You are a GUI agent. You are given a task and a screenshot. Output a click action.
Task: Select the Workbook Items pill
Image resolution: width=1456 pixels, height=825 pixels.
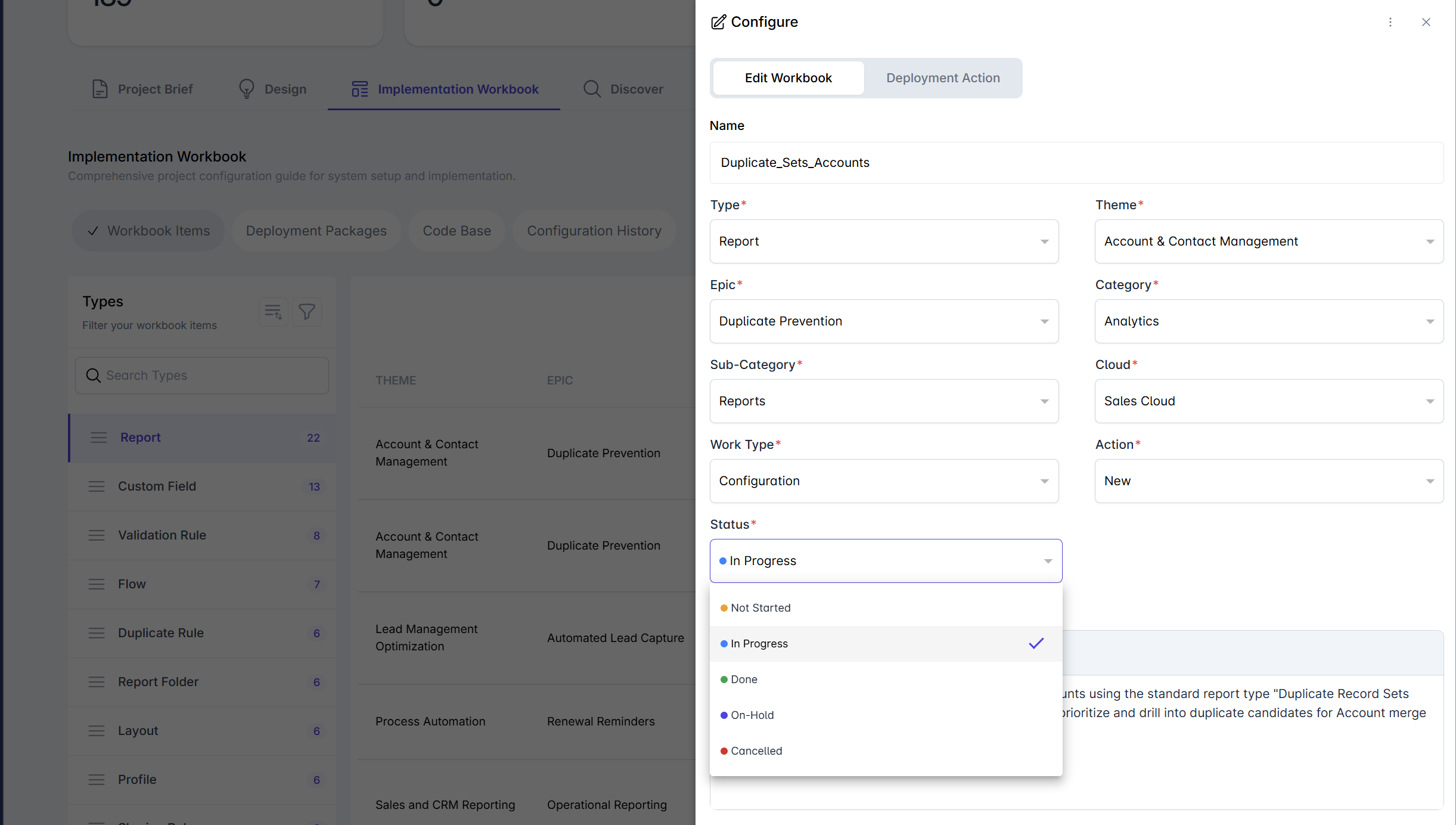[x=148, y=231]
